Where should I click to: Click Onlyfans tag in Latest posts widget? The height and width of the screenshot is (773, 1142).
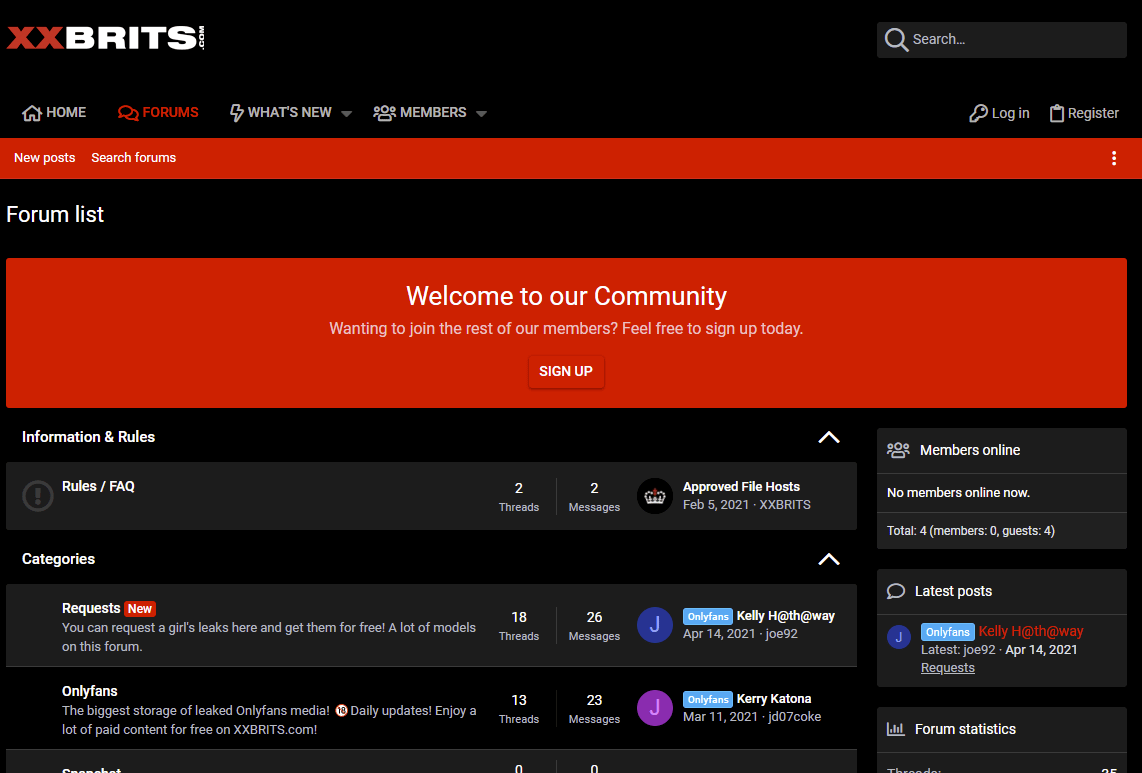pyautogui.click(x=948, y=632)
